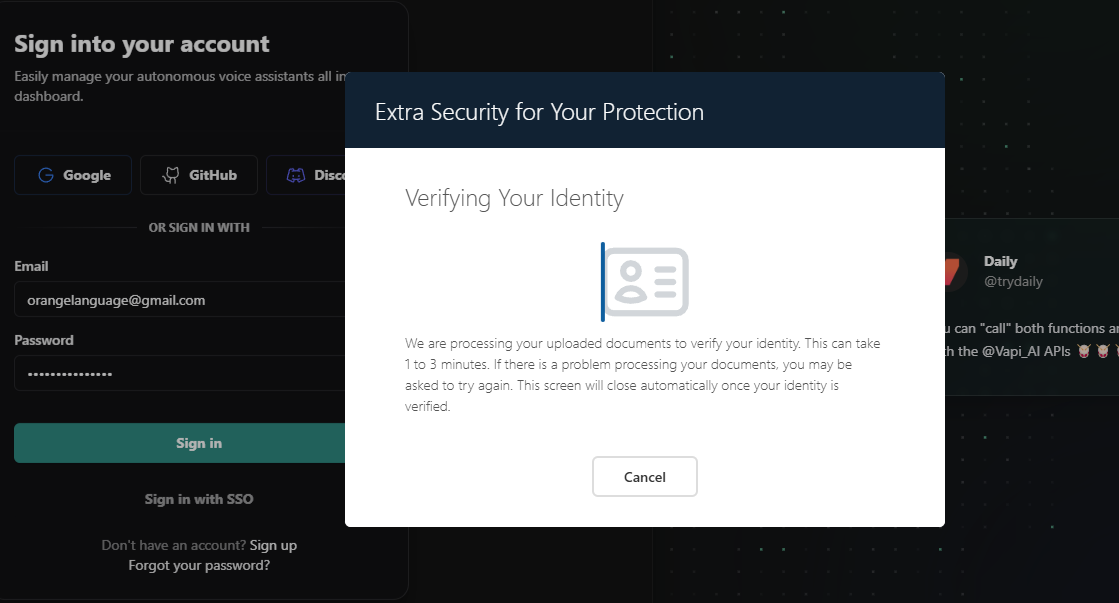This screenshot has height=603, width=1119.
Task: Focus the Password input field
Action: [180, 374]
